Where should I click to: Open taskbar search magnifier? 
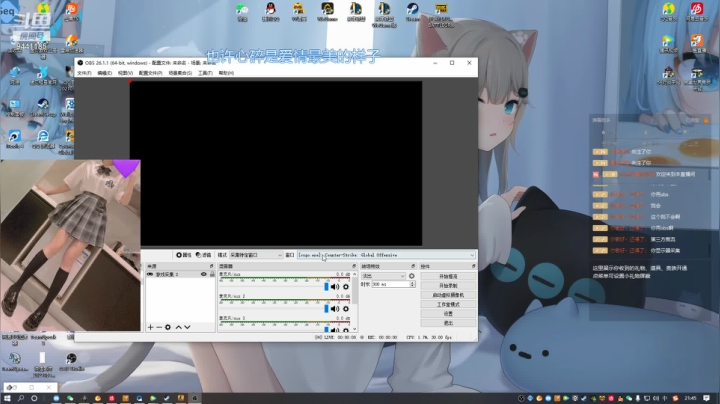coord(21,398)
